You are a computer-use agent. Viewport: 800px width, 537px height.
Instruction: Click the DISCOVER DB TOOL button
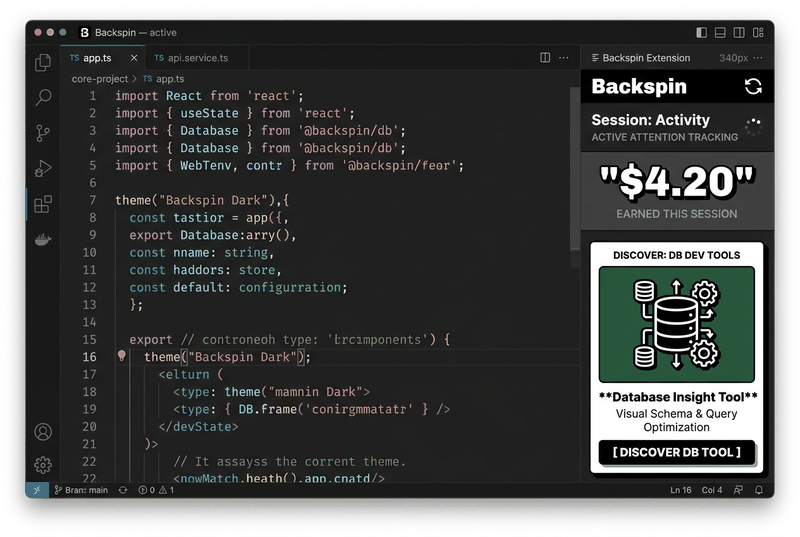click(677, 452)
